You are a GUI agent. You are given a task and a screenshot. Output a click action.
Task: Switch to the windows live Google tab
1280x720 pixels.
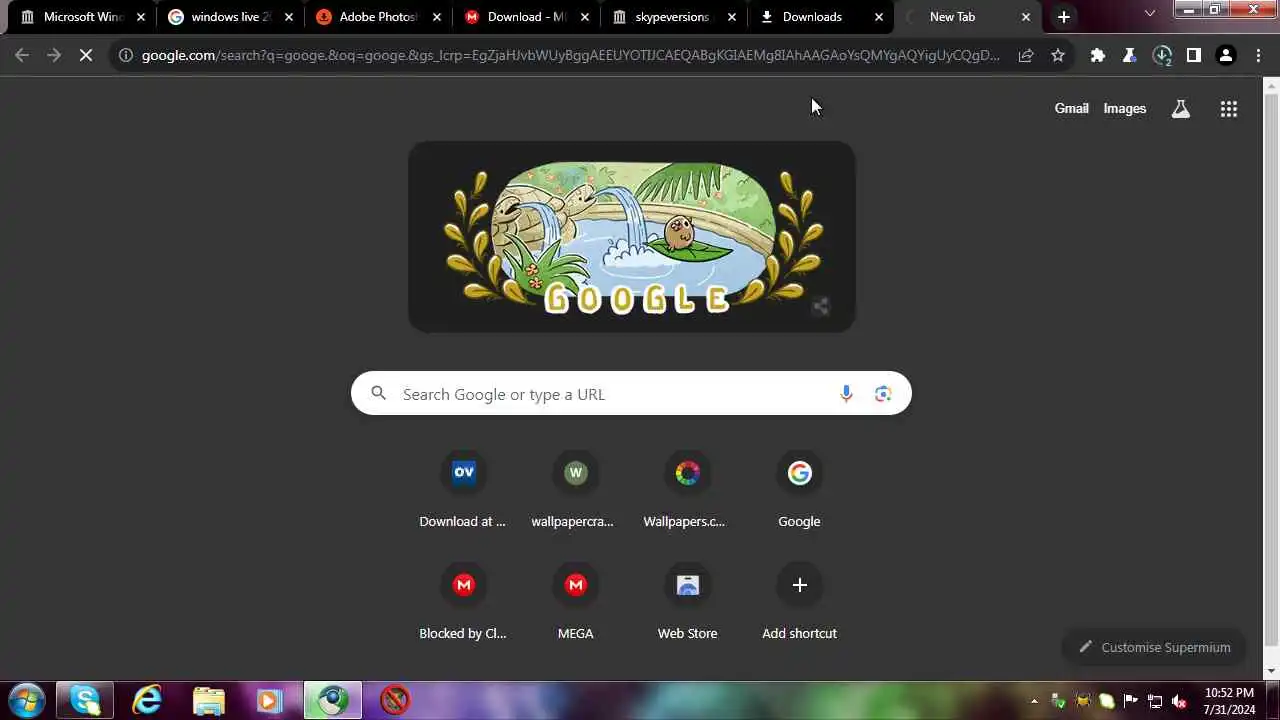coord(229,17)
